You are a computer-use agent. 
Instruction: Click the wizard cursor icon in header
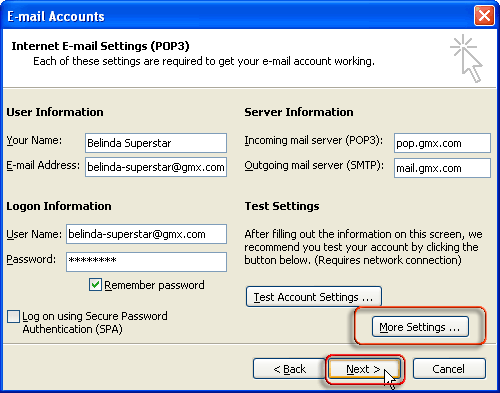pos(466,58)
